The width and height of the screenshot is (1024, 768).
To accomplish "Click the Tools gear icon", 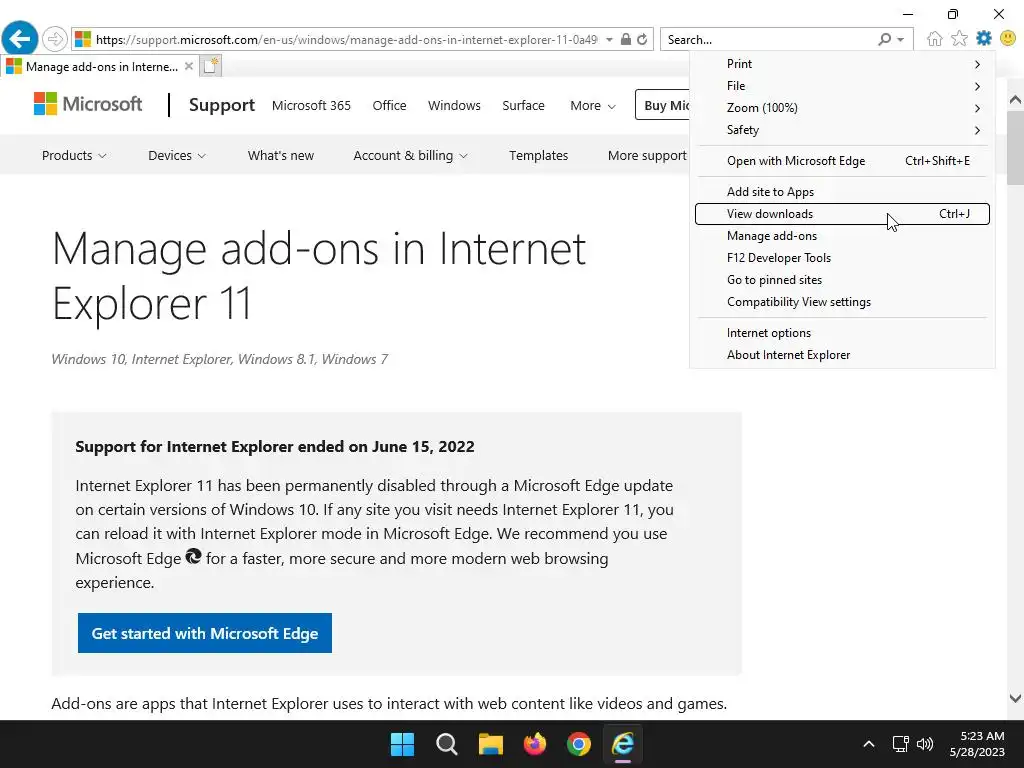I will 984,39.
